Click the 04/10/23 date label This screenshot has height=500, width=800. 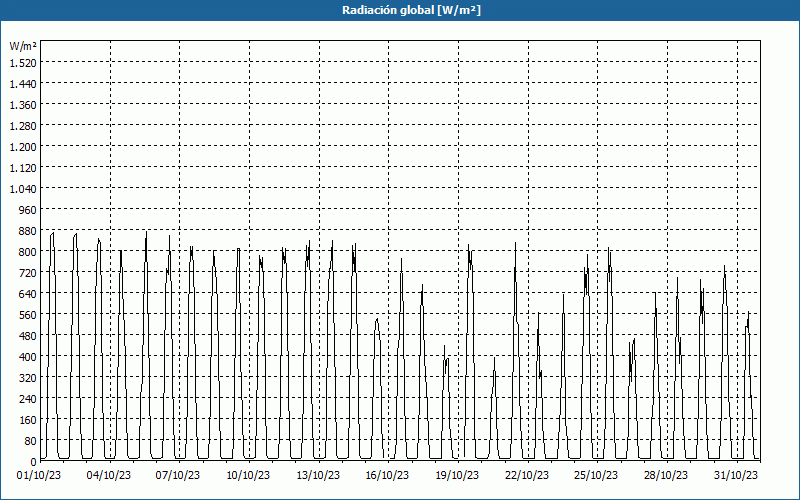109,476
